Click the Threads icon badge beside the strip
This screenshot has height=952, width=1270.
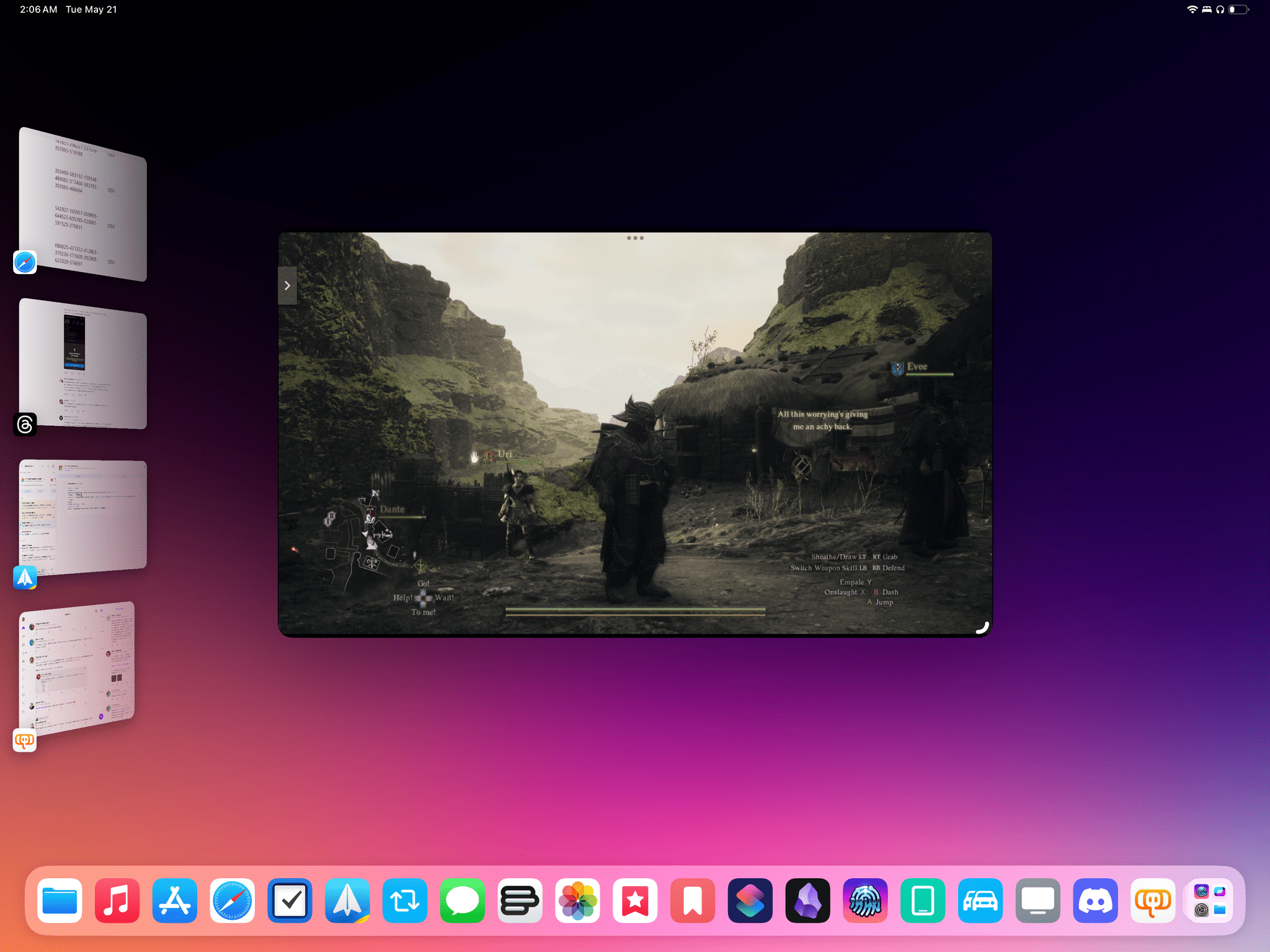[25, 425]
